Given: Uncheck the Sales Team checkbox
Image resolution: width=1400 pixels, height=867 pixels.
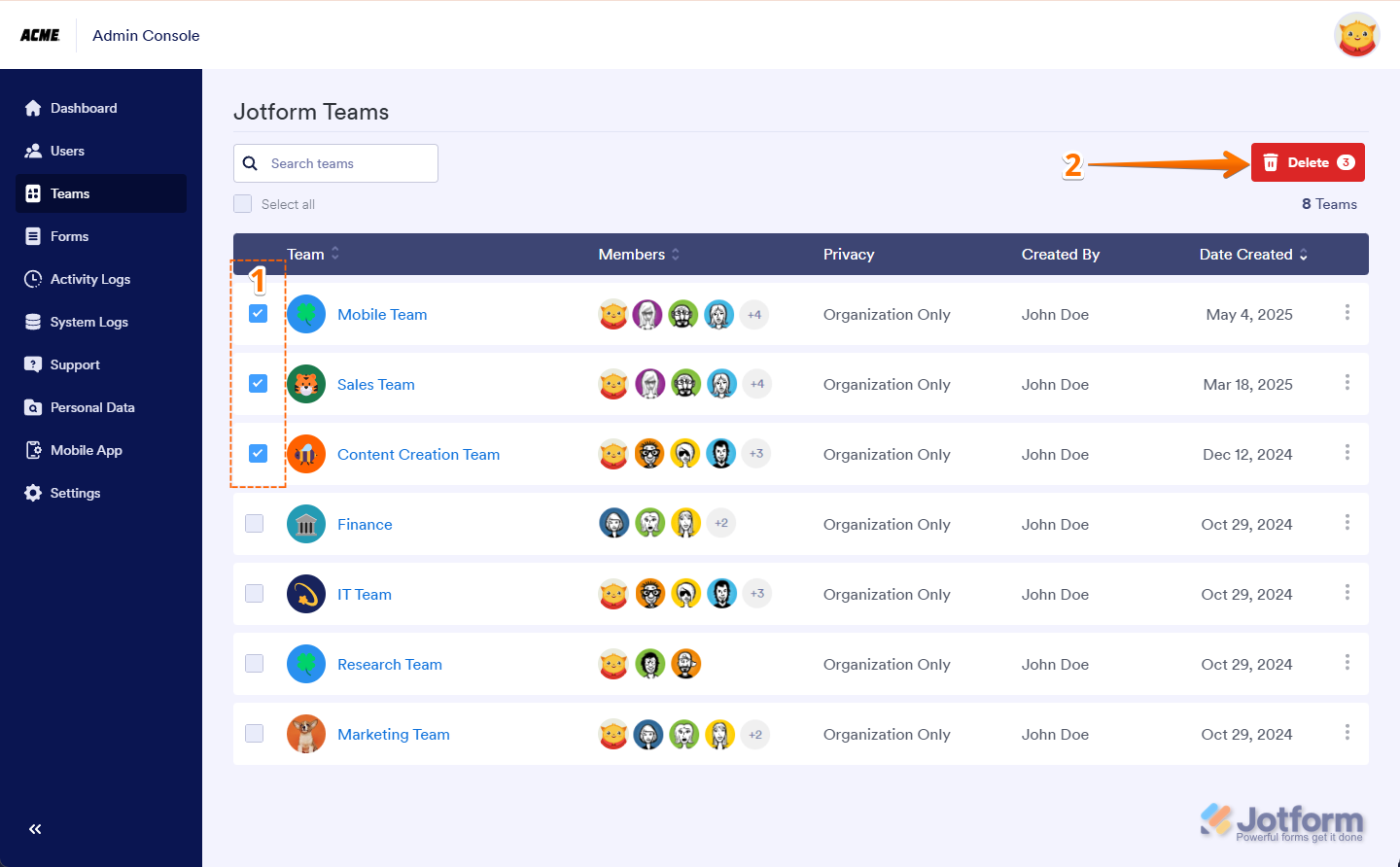Looking at the screenshot, I should pyautogui.click(x=258, y=383).
